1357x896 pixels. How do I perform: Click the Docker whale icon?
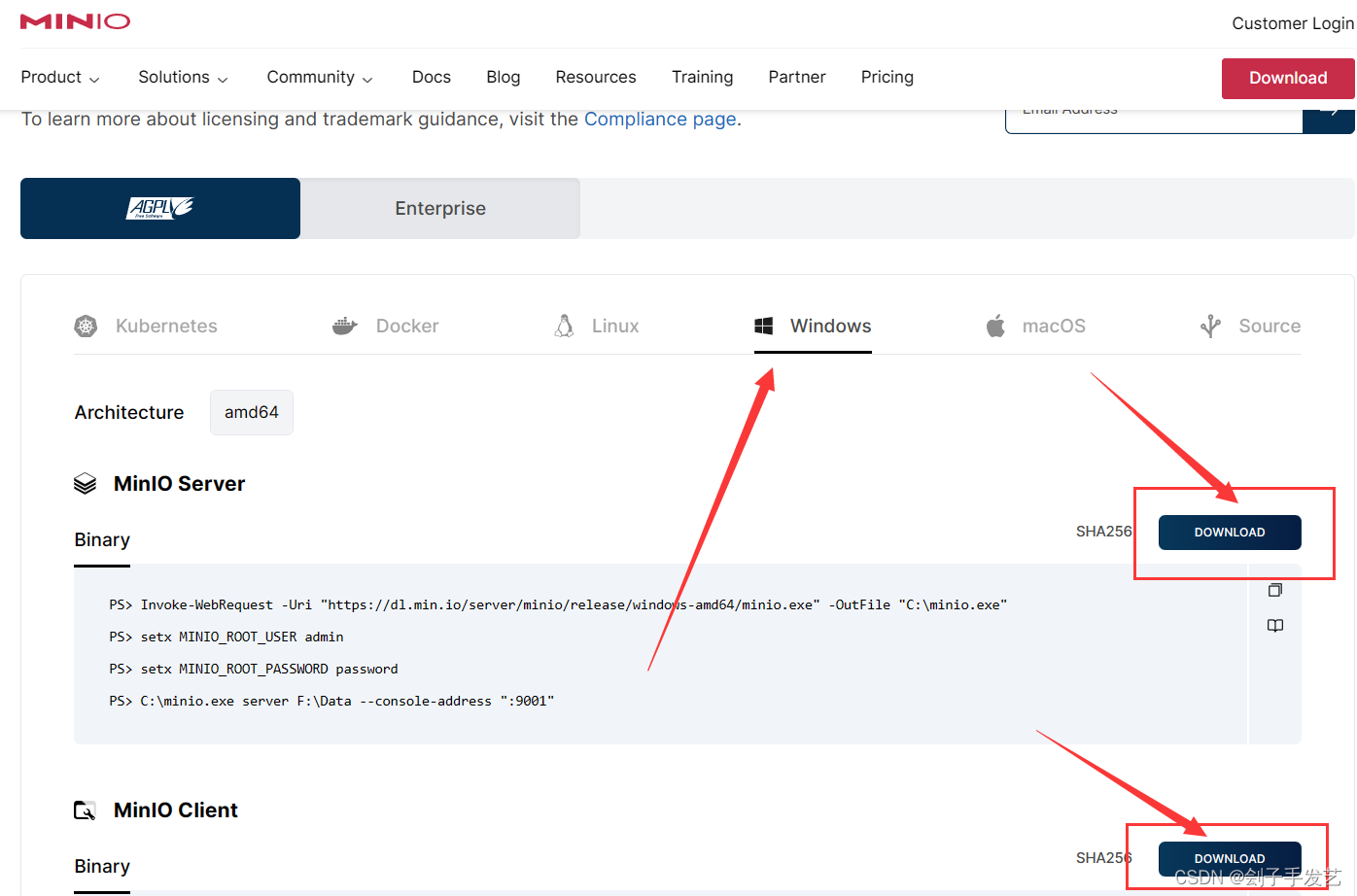345,327
